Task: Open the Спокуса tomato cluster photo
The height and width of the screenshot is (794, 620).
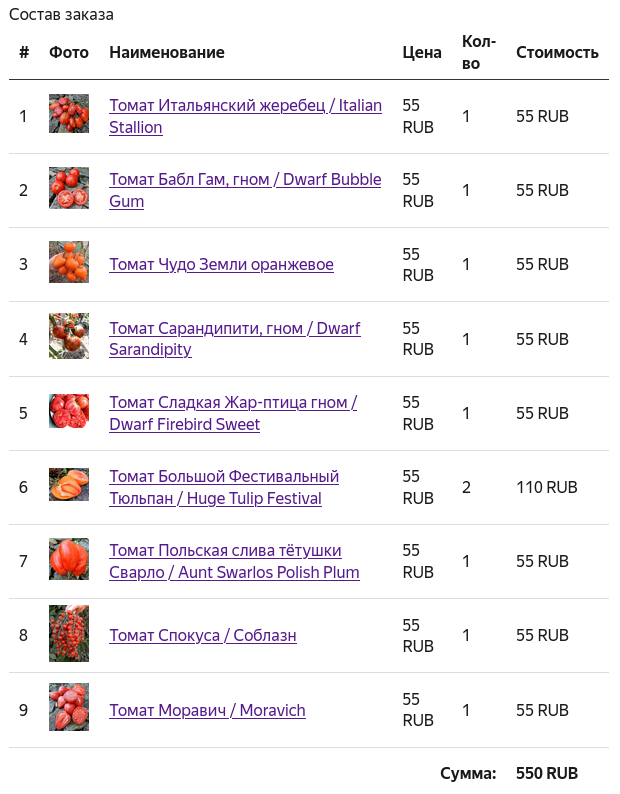Action: tap(68, 633)
